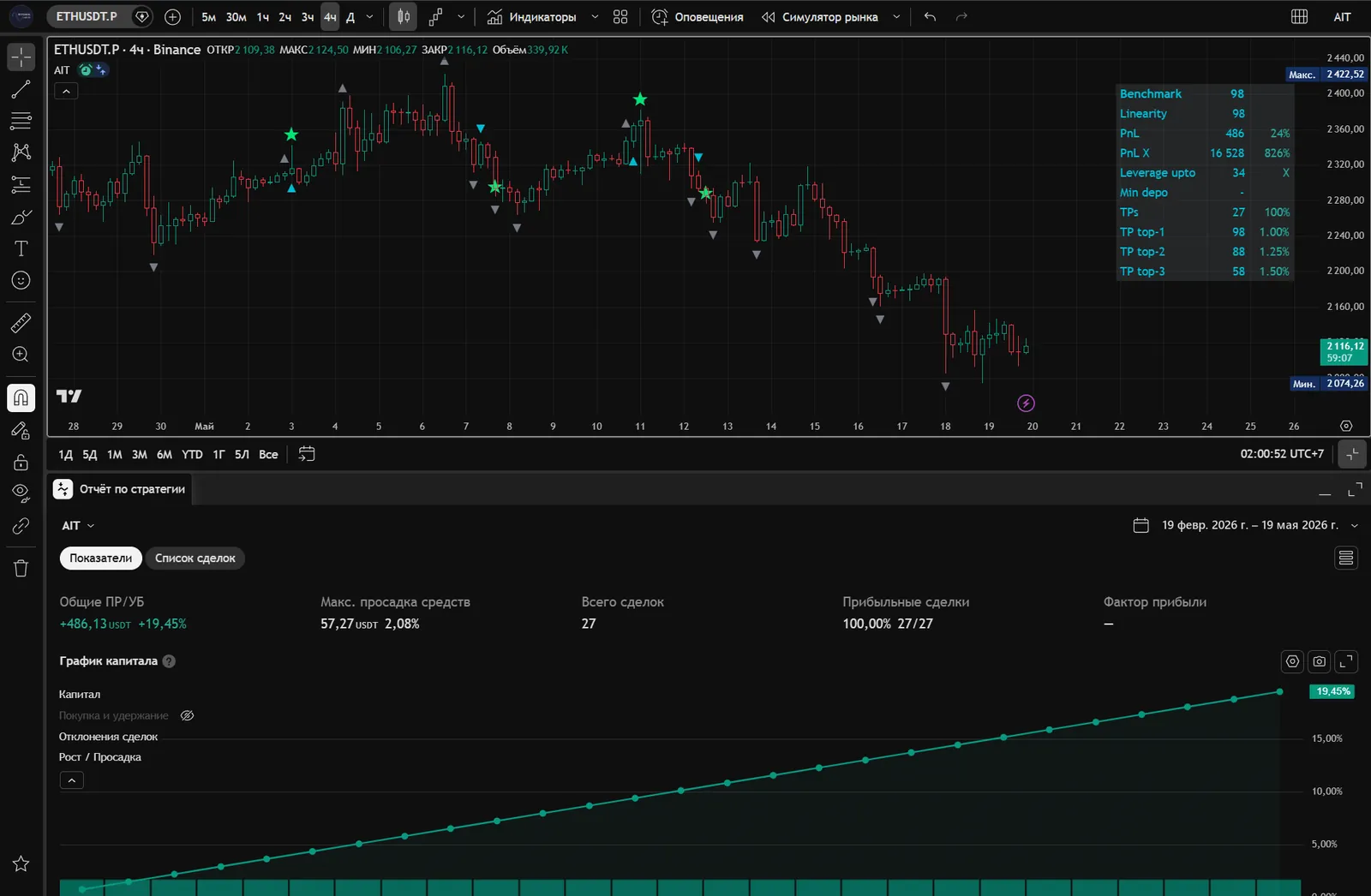This screenshot has height=896, width=1371.
Task: Create an alert via Оповещения
Action: click(697, 17)
